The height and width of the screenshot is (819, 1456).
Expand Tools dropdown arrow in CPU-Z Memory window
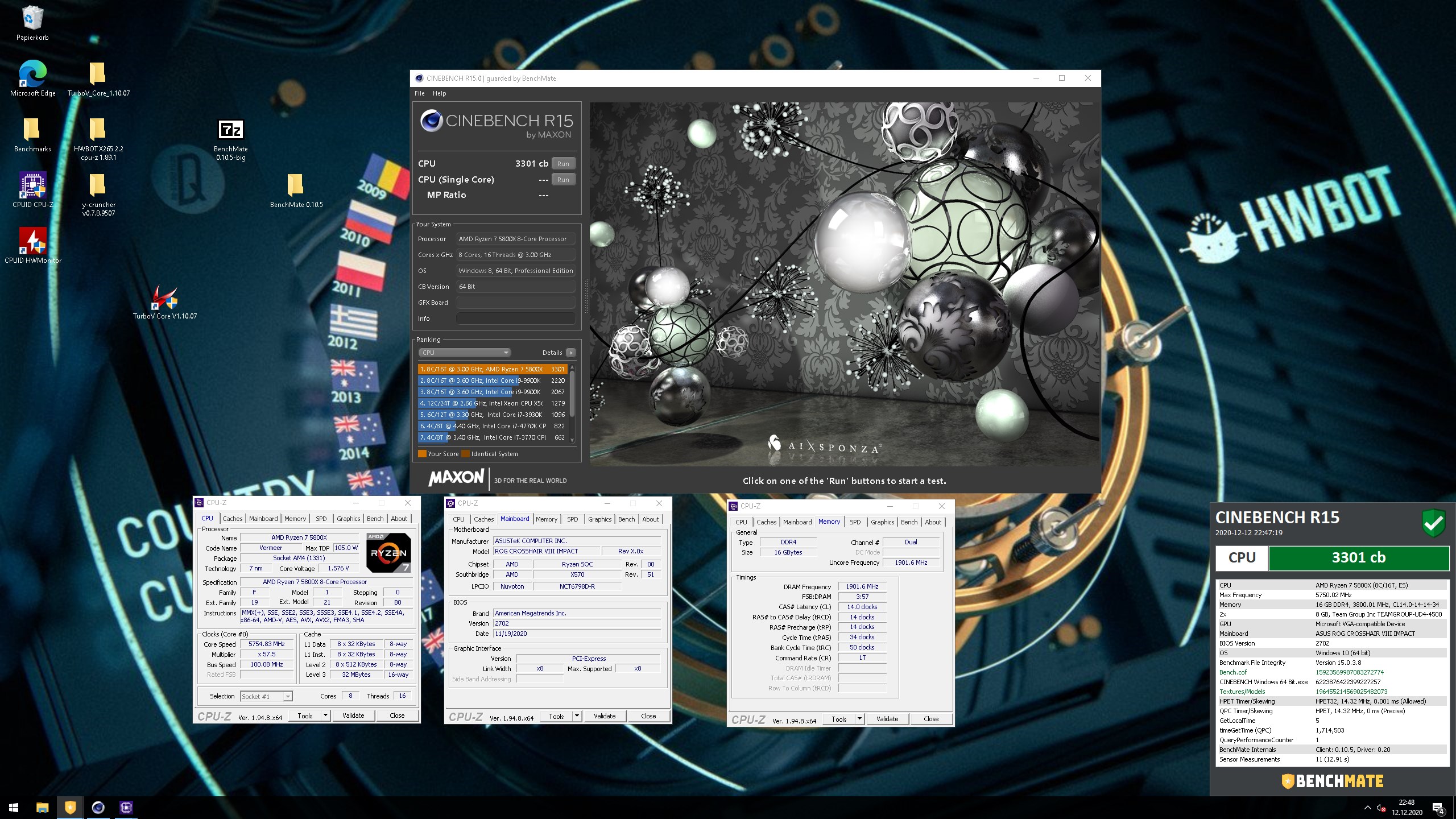[x=859, y=719]
